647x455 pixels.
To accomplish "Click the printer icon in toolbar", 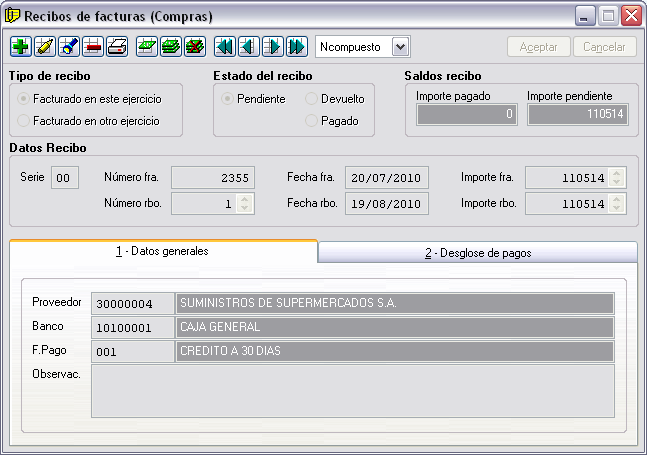I will (x=117, y=47).
